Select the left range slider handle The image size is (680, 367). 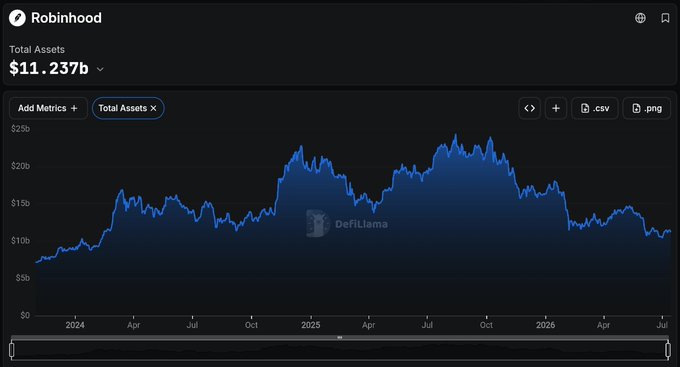[12, 350]
